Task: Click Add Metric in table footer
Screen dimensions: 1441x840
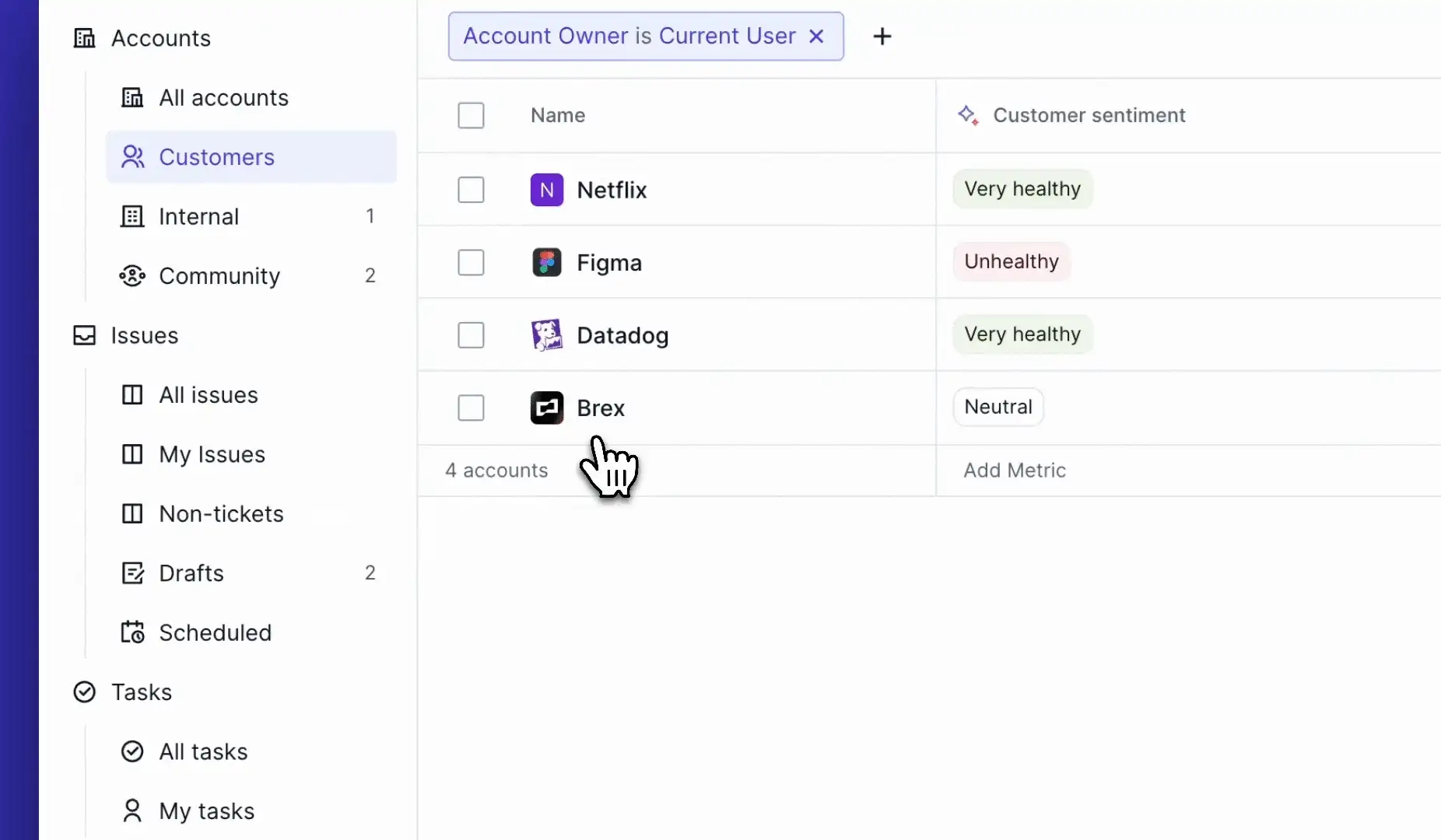Action: click(x=1015, y=471)
